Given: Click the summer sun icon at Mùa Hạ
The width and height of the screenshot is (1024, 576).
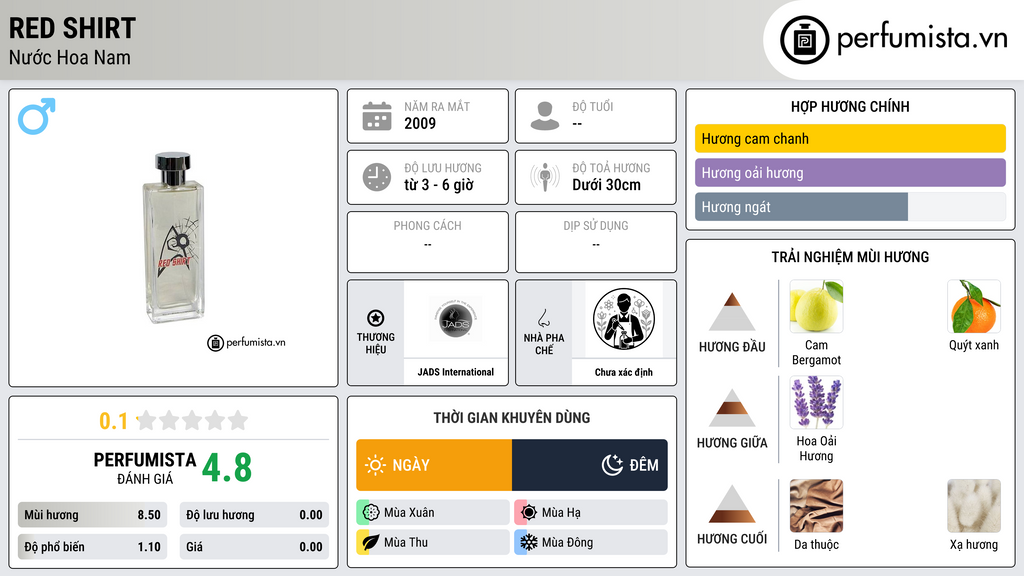Looking at the screenshot, I should (x=529, y=512).
